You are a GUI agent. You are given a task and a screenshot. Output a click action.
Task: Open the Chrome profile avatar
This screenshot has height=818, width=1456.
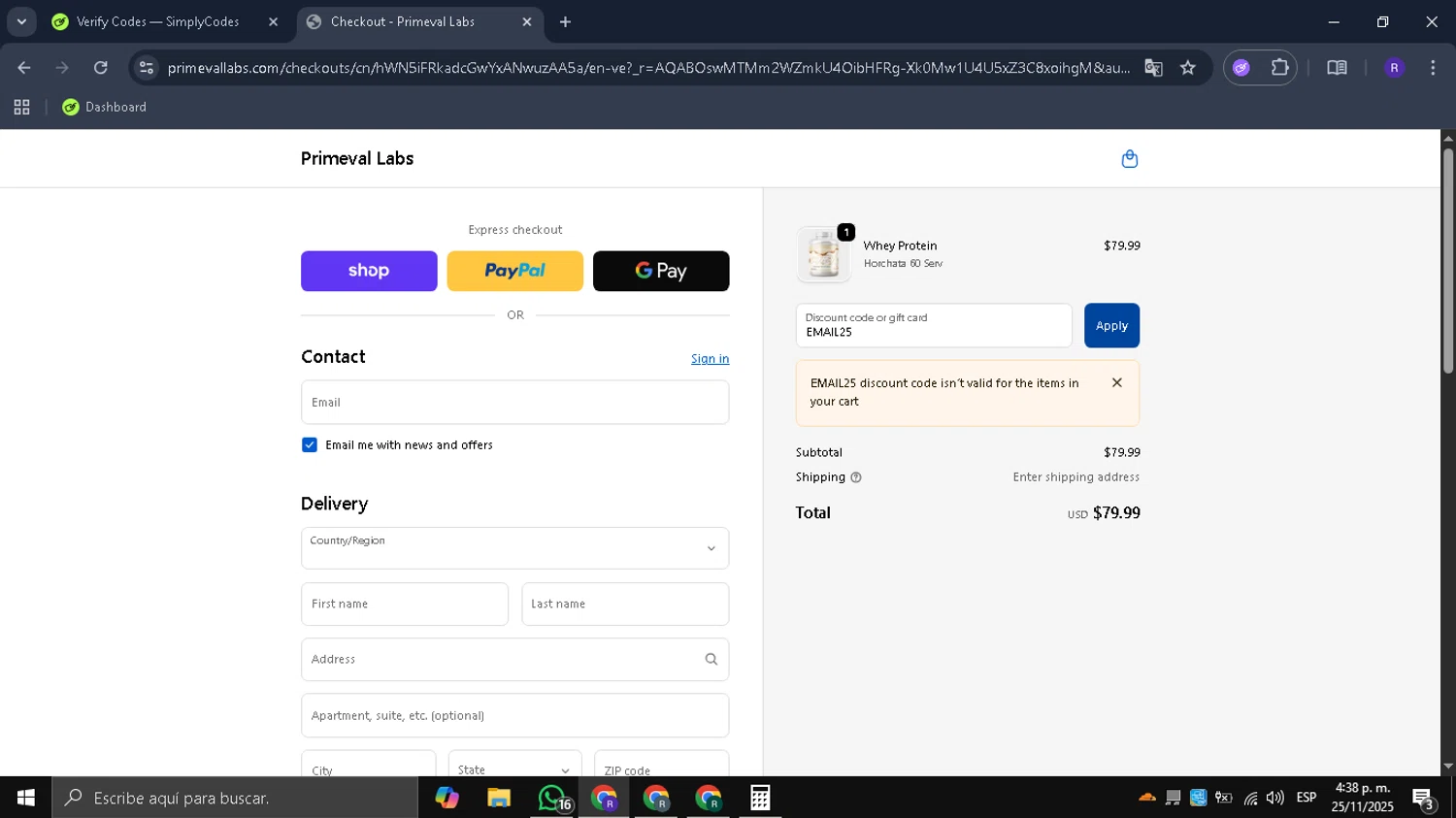point(1394,68)
